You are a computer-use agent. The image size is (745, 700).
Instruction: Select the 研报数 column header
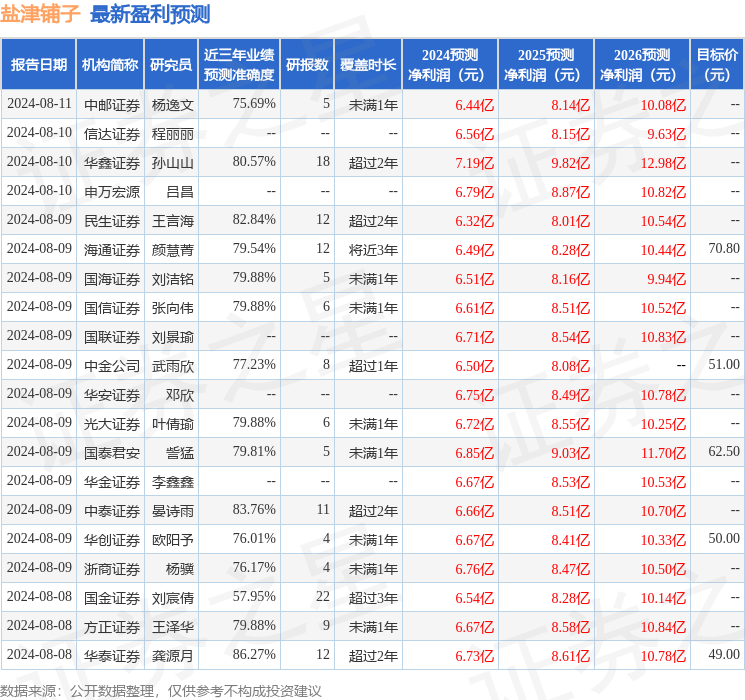coord(307,65)
